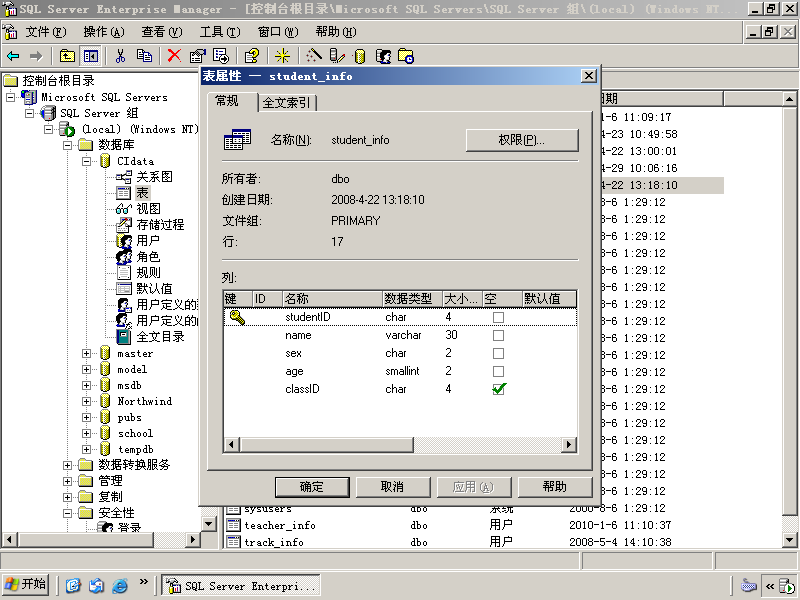Click the SQL Server Enterprise taskbar button

(241, 586)
